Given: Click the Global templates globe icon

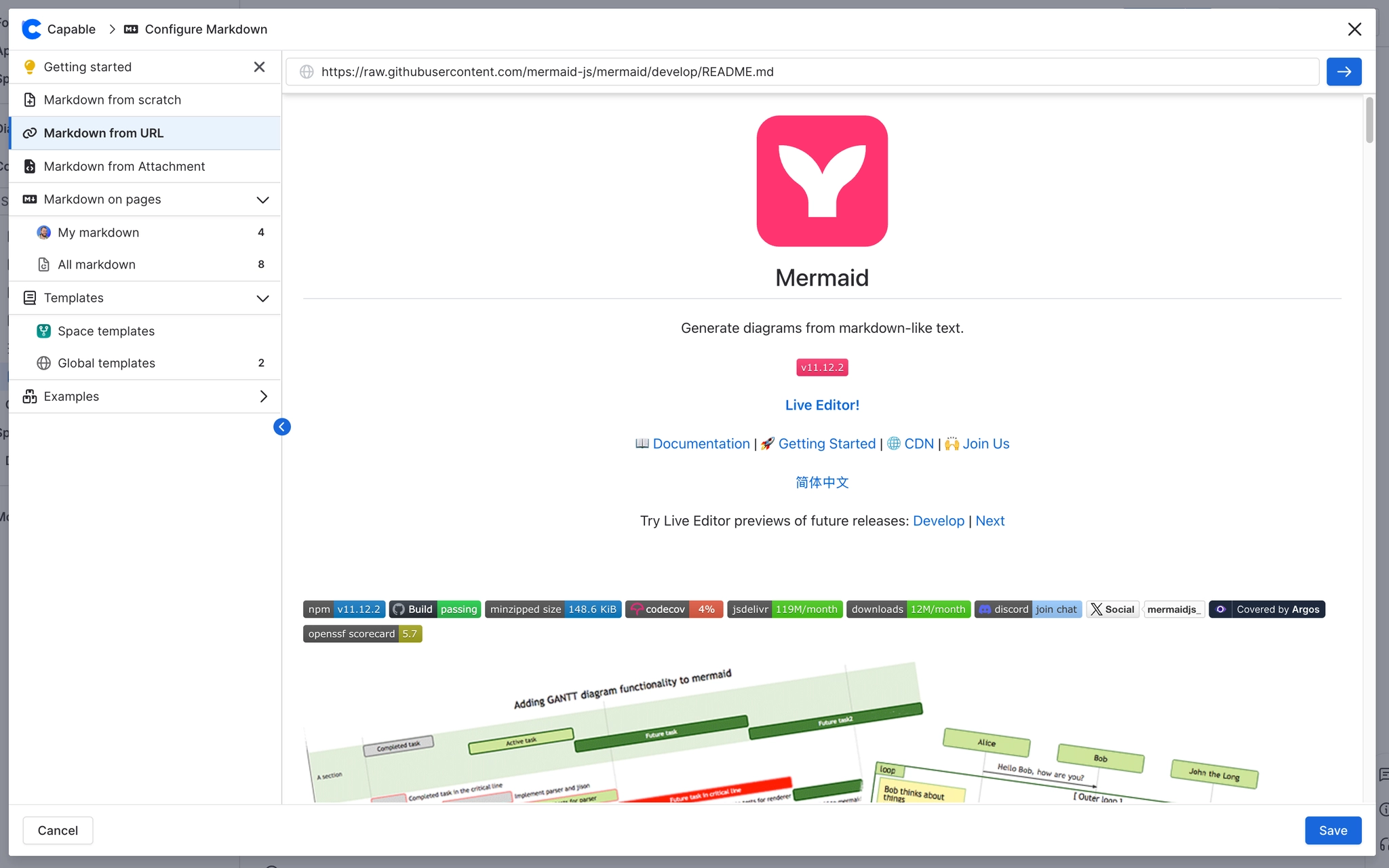Looking at the screenshot, I should coord(43,363).
